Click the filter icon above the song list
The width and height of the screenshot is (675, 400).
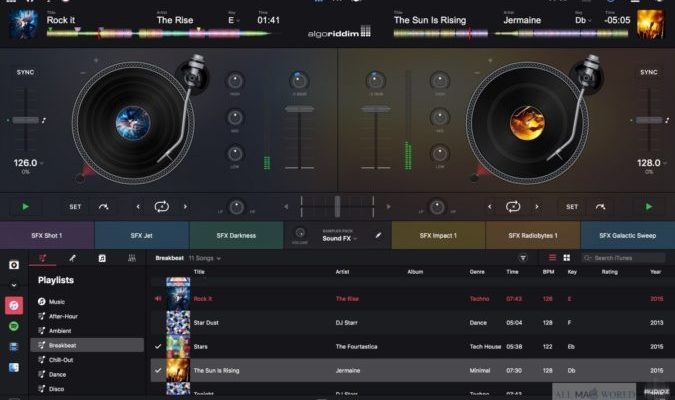coord(522,258)
